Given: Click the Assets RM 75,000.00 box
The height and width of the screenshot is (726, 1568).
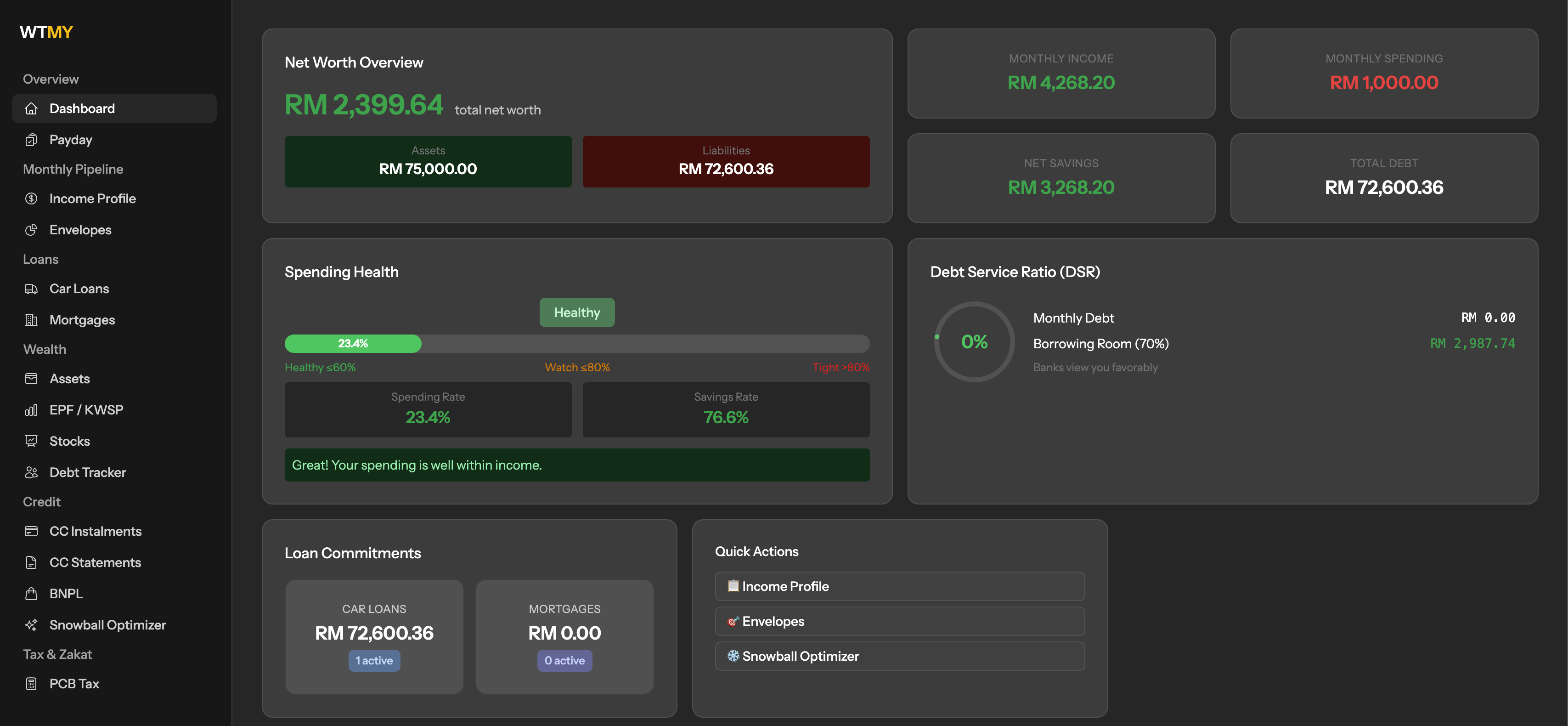Looking at the screenshot, I should 428,161.
